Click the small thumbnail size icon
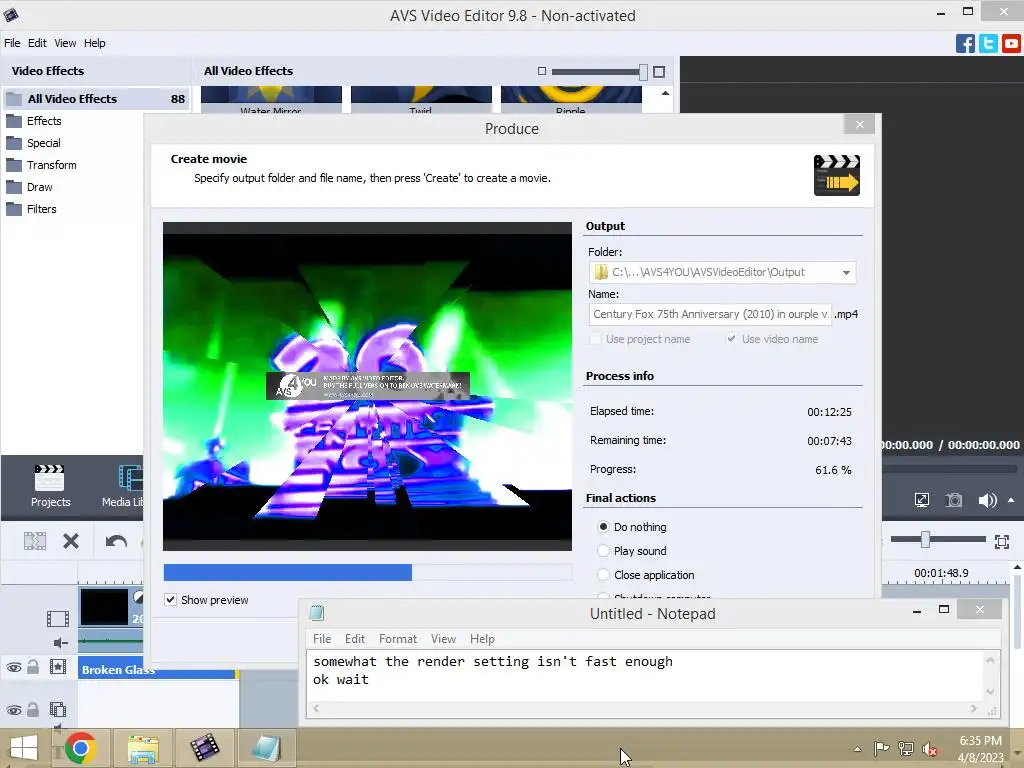Viewport: 1024px width, 768px height. pyautogui.click(x=541, y=71)
